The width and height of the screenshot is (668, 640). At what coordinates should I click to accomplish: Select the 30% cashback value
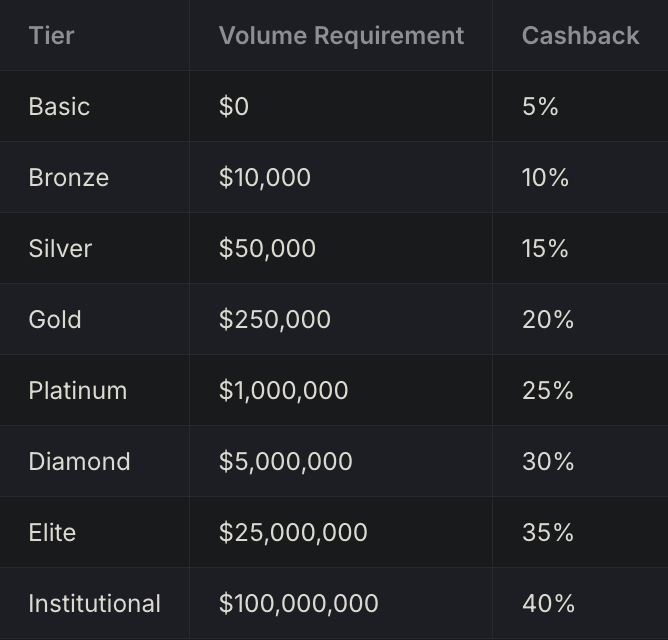548,462
